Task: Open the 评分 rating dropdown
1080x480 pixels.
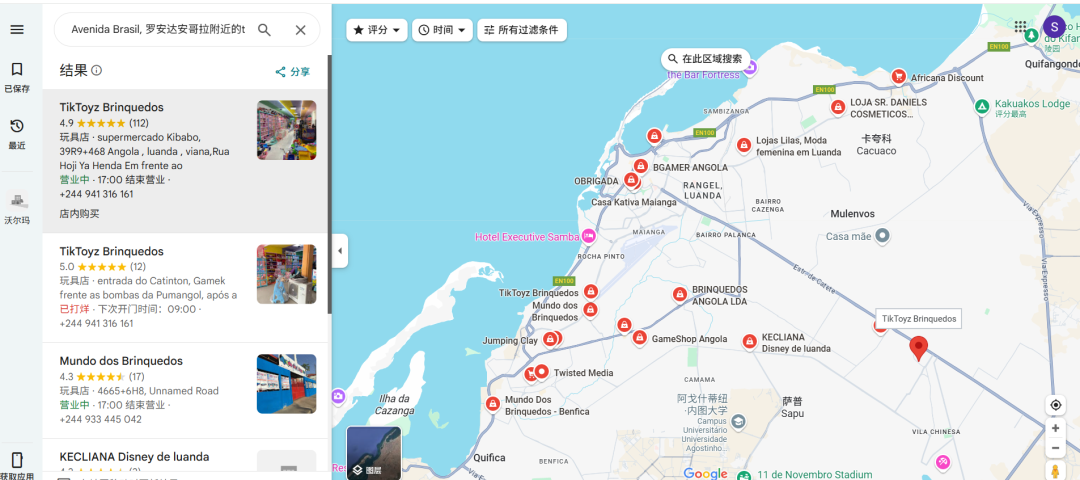Action: pyautogui.click(x=377, y=30)
